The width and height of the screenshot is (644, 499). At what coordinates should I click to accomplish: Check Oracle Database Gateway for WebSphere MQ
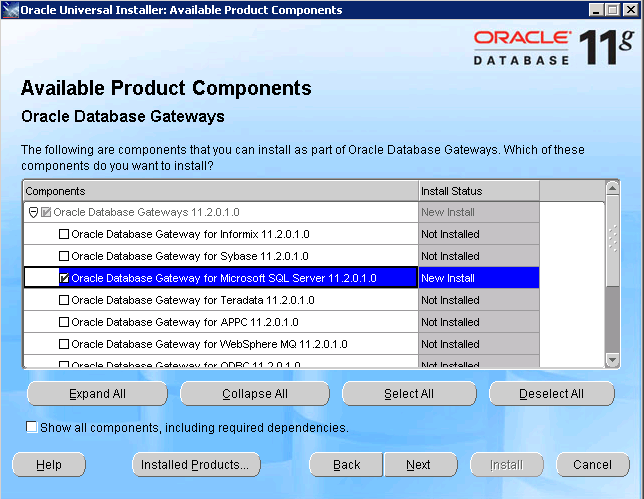pos(64,344)
